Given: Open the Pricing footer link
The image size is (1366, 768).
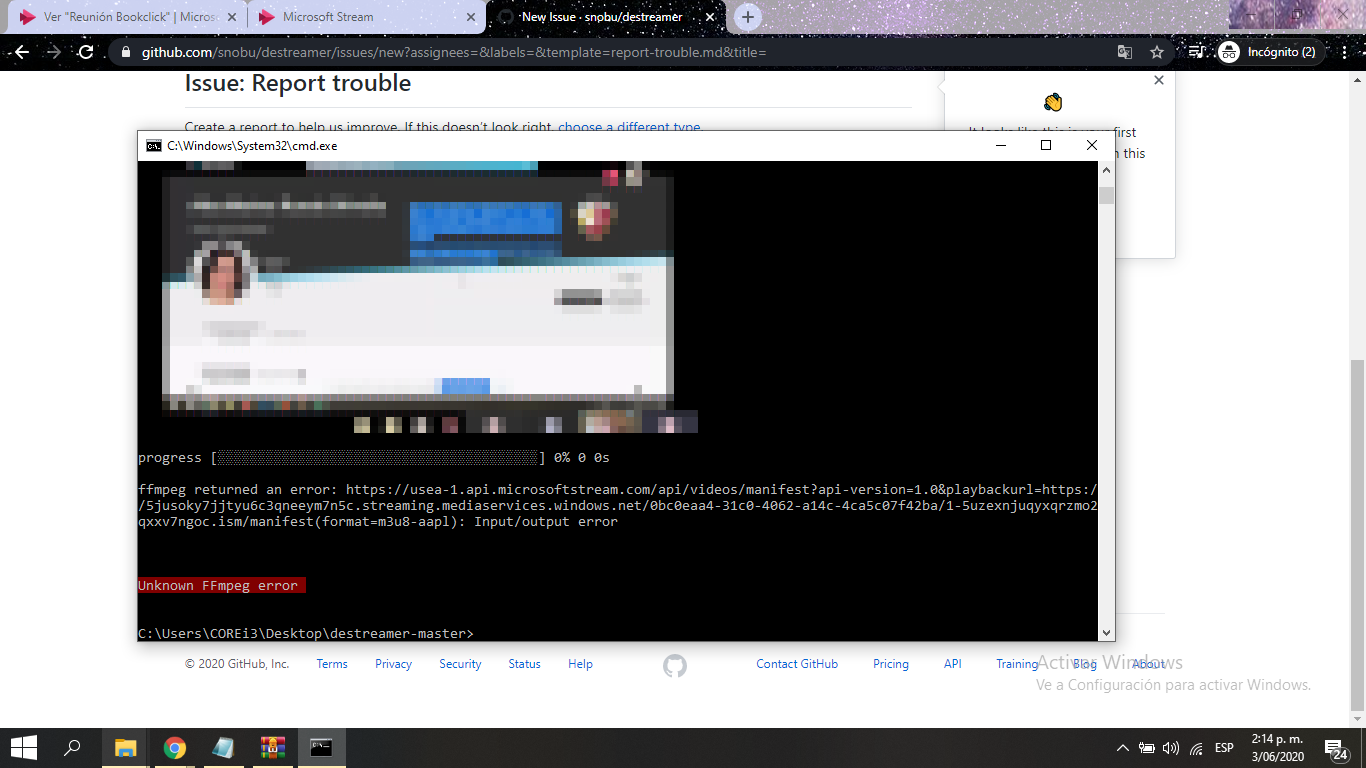Looking at the screenshot, I should click(x=891, y=664).
